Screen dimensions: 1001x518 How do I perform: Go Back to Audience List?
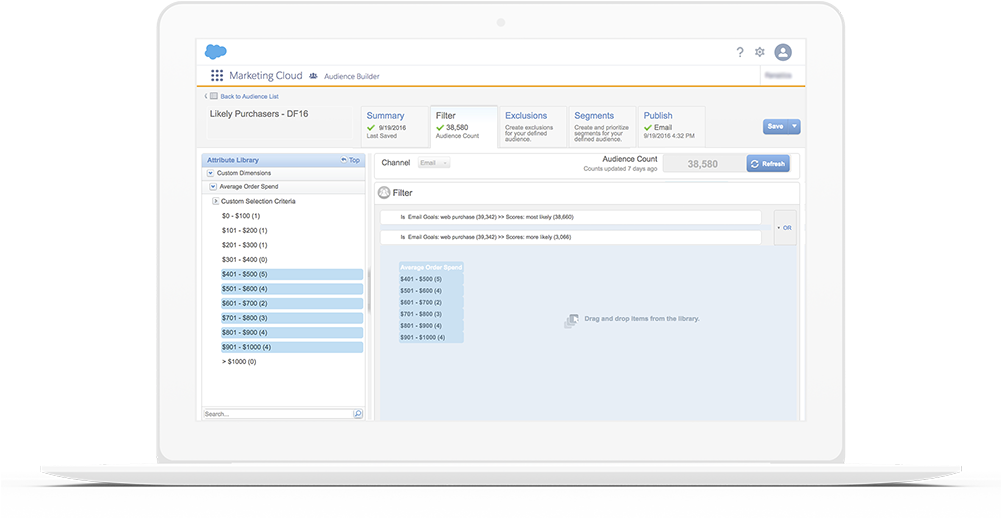(250, 96)
